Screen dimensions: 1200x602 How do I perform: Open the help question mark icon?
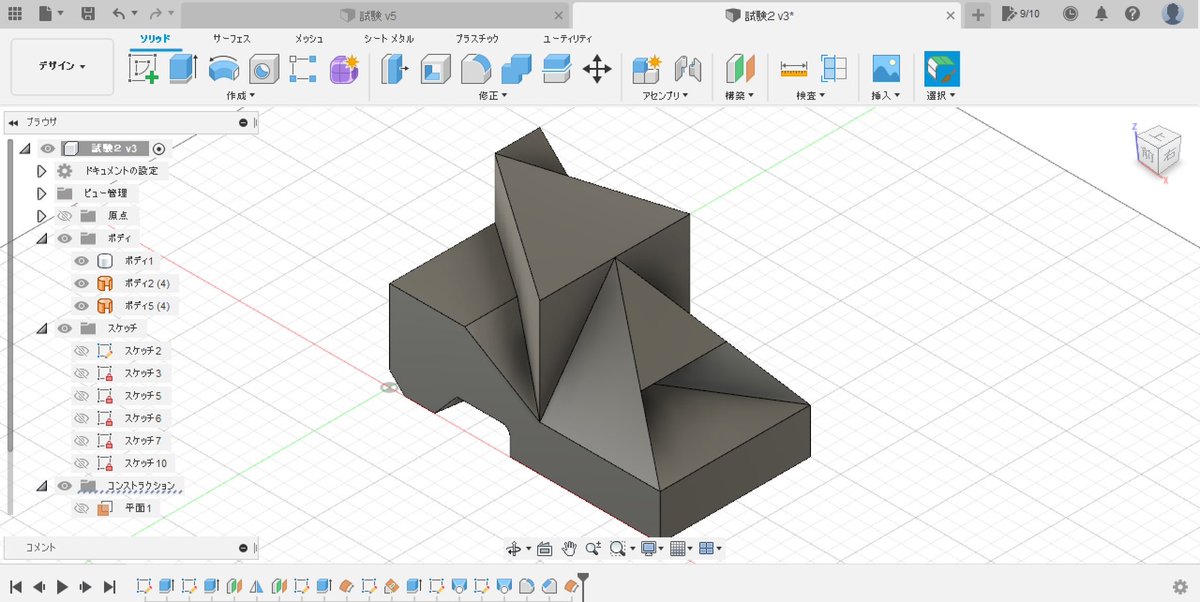[x=1132, y=14]
